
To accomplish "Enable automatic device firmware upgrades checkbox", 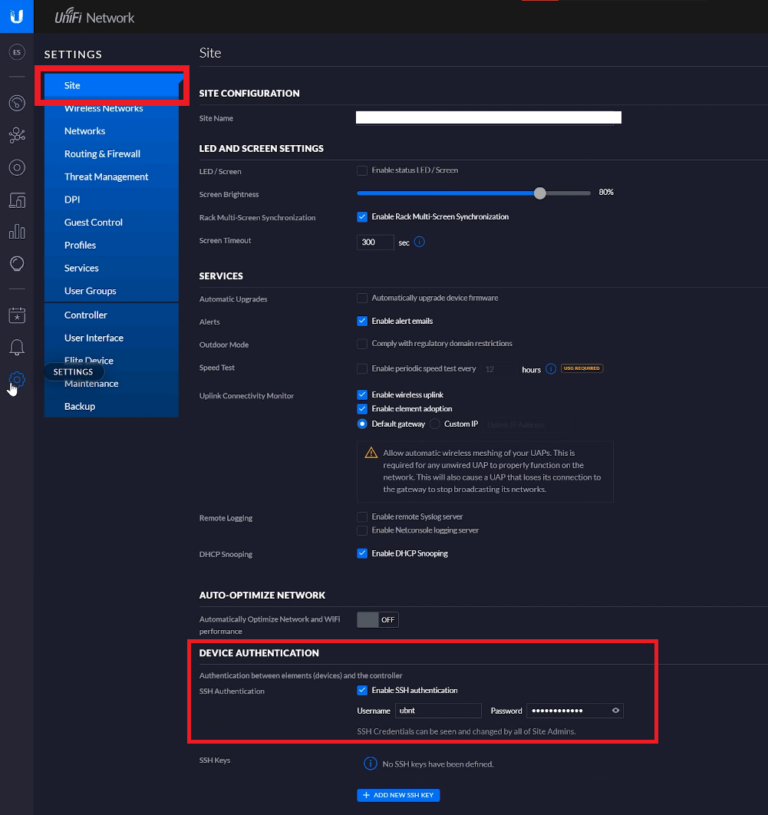I will [x=362, y=298].
